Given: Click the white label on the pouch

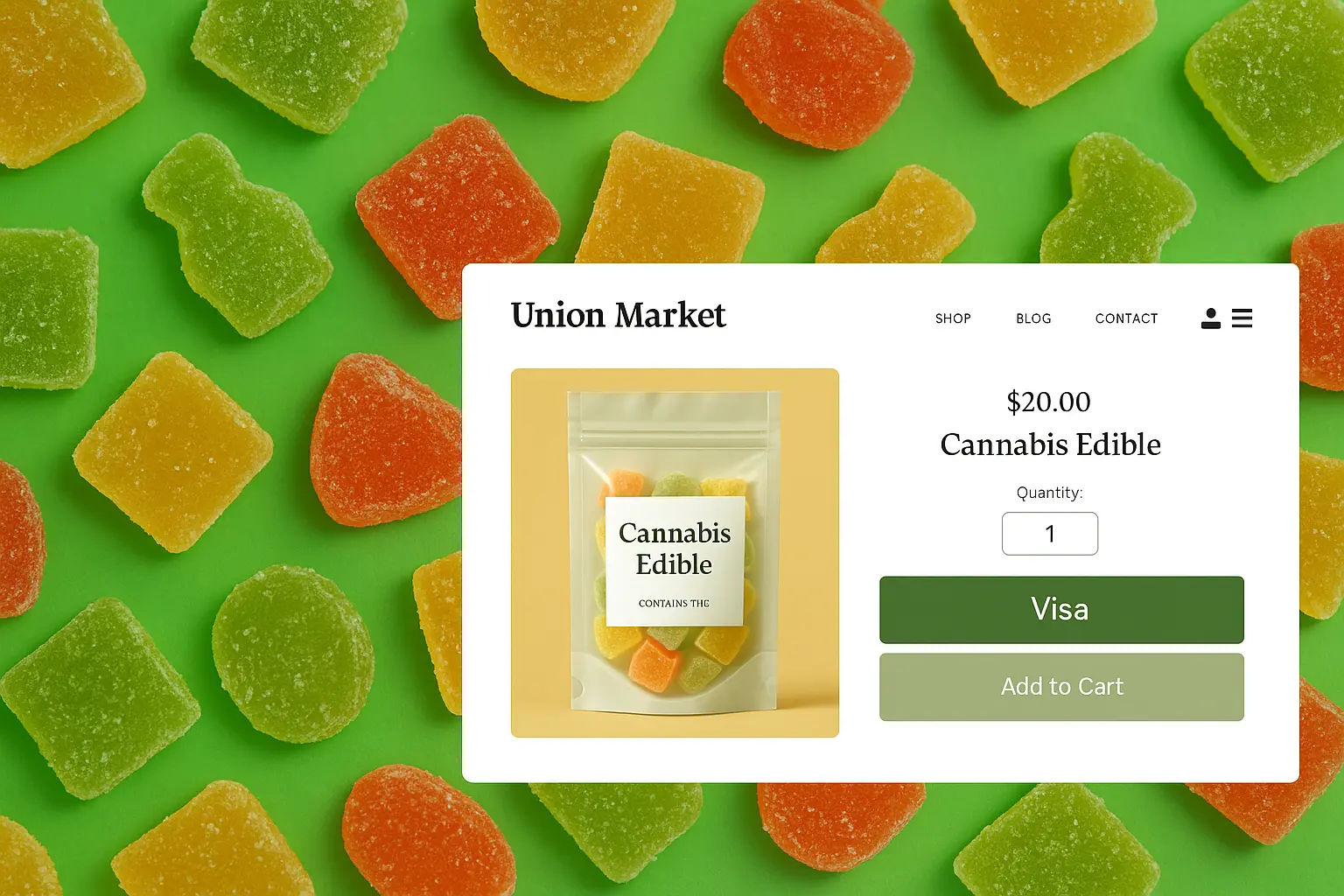Looking at the screenshot, I should [x=675, y=561].
